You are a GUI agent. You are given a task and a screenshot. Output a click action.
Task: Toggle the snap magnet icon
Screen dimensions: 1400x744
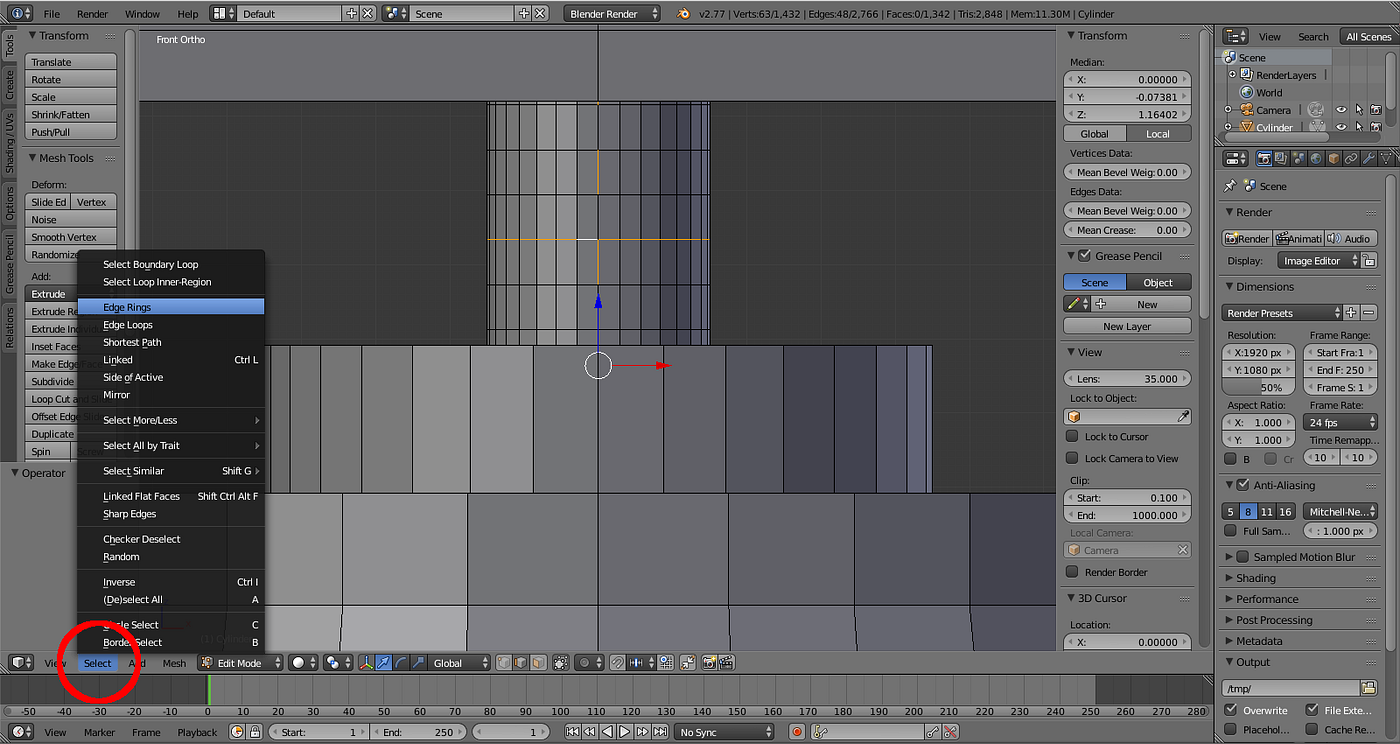pos(617,663)
